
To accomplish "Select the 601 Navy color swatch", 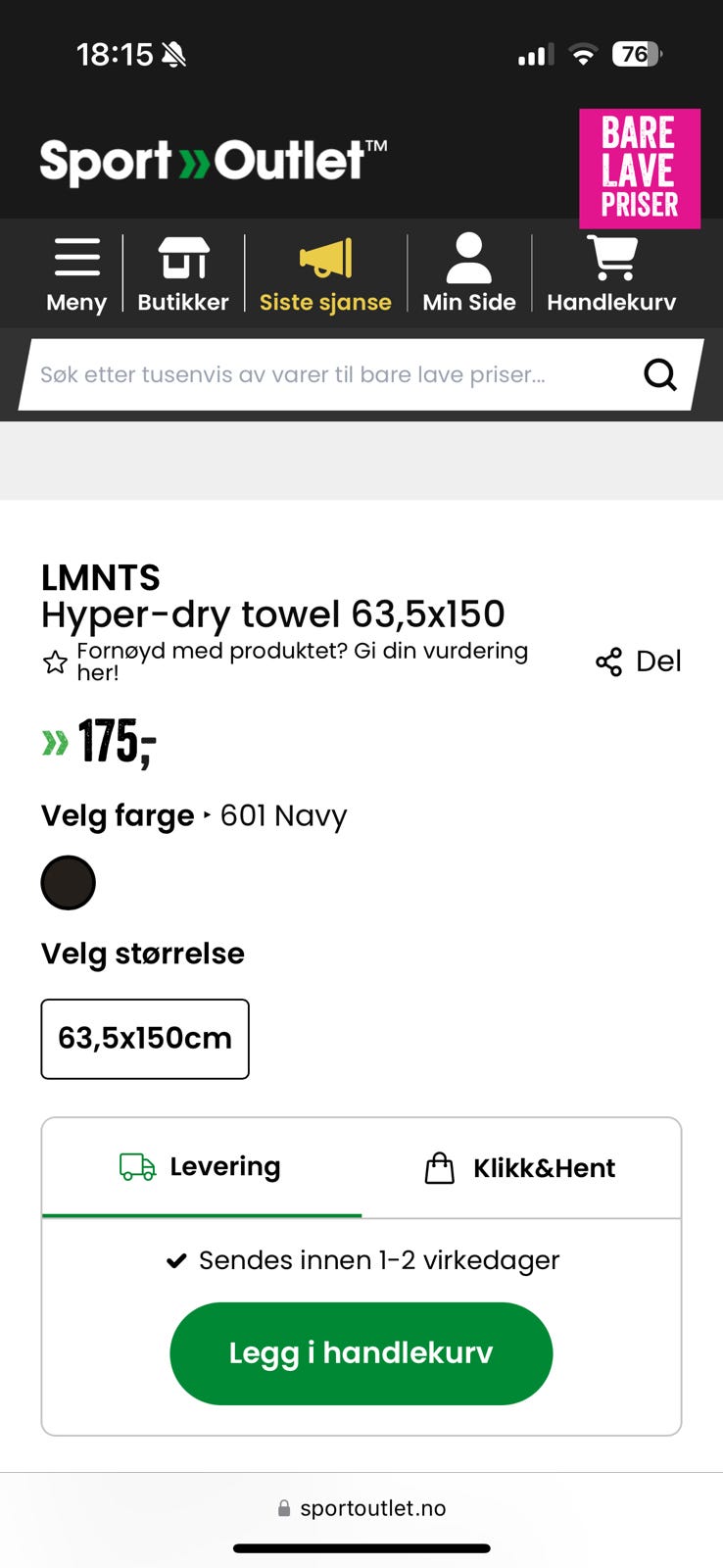I will [68, 883].
